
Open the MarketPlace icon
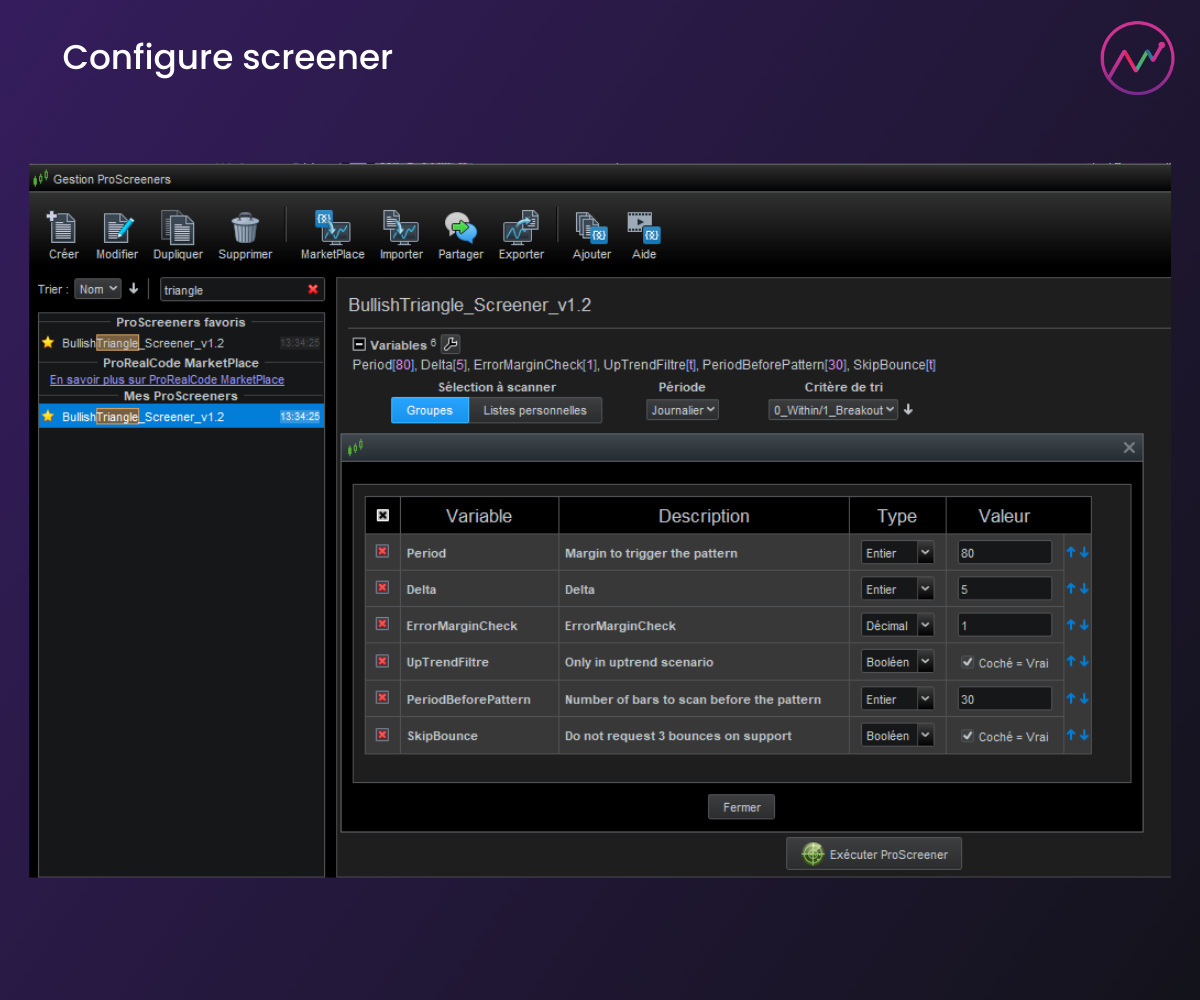(332, 229)
